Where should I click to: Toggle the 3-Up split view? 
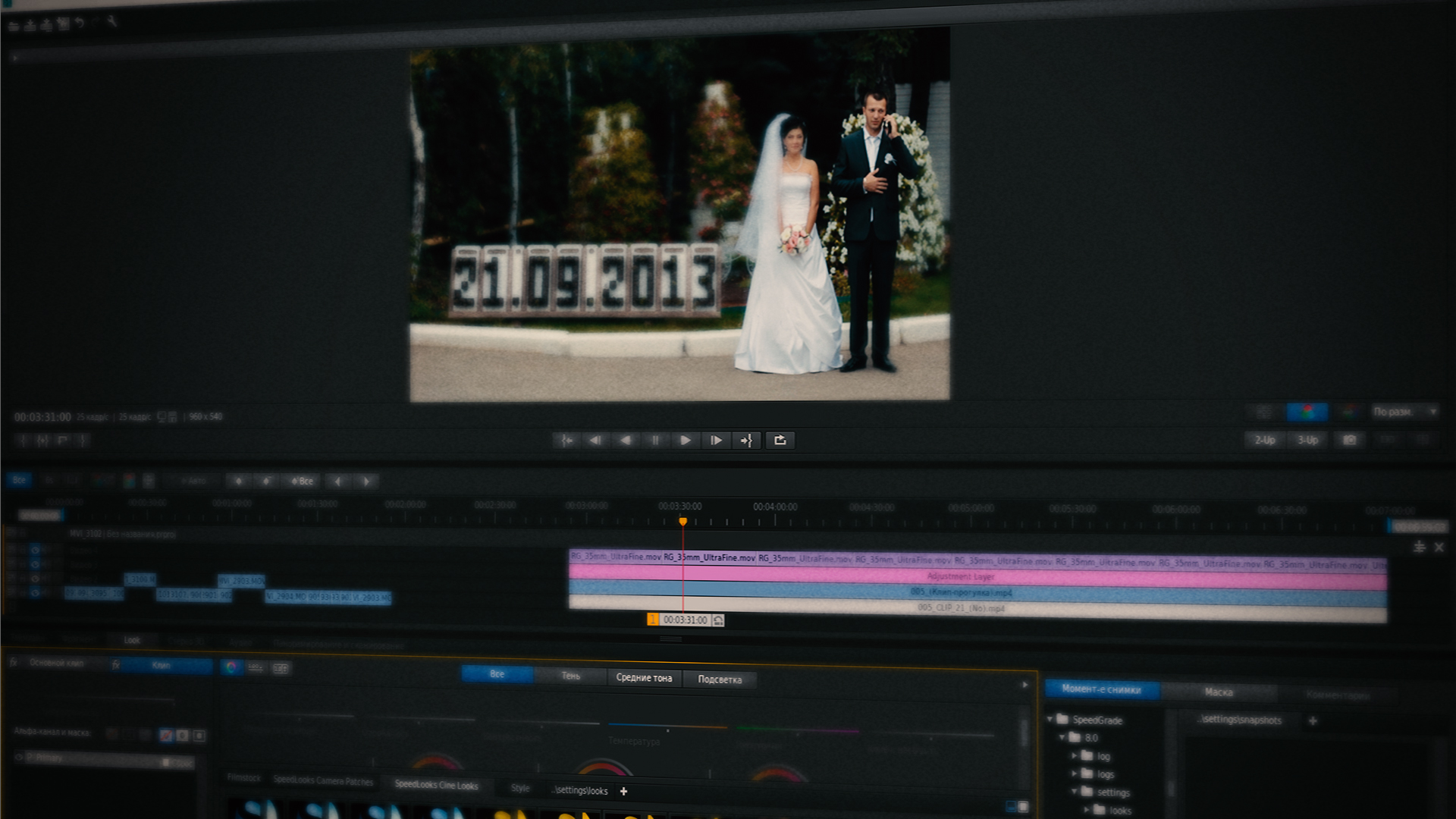(x=1307, y=440)
